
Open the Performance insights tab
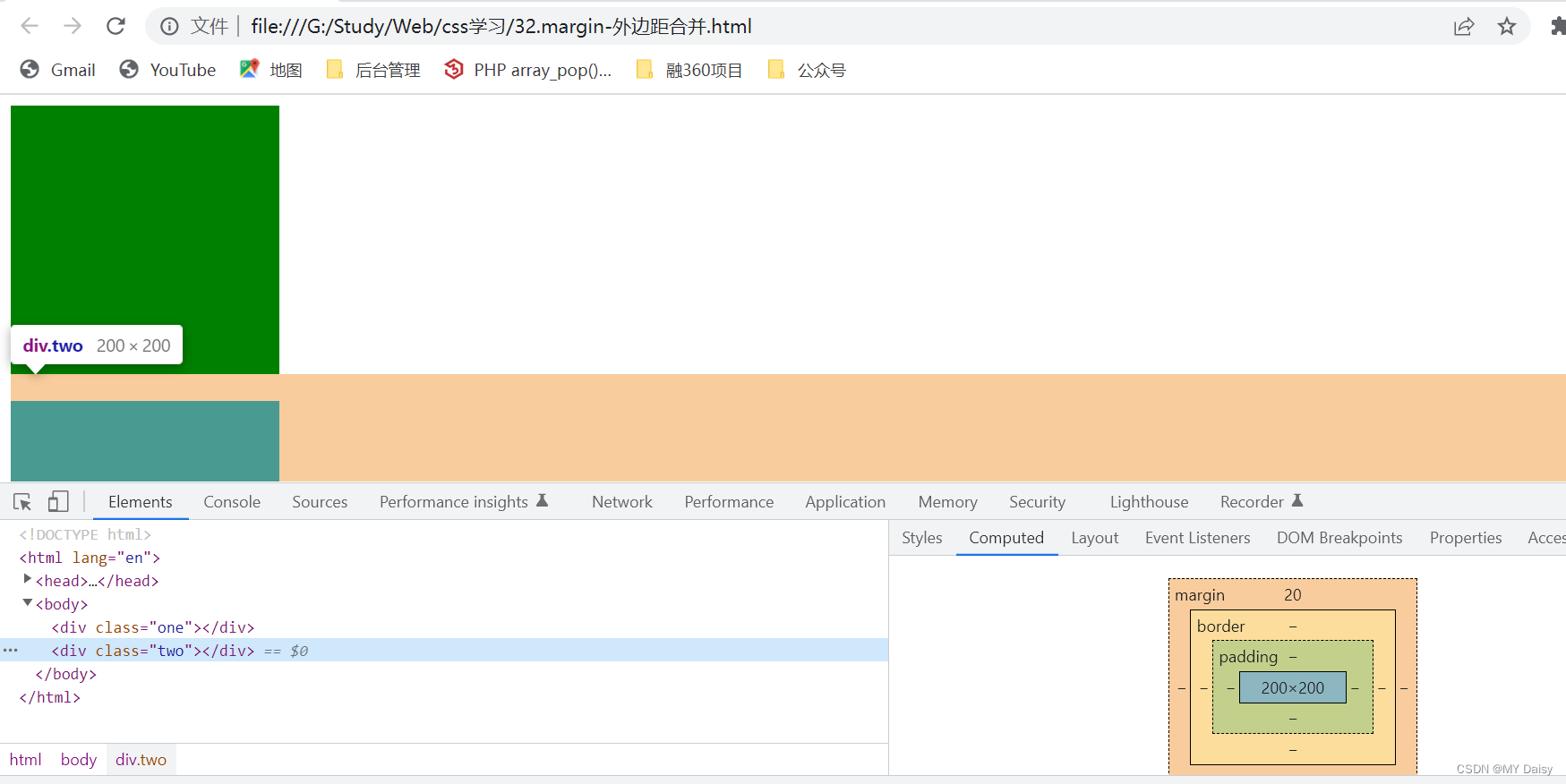[464, 502]
